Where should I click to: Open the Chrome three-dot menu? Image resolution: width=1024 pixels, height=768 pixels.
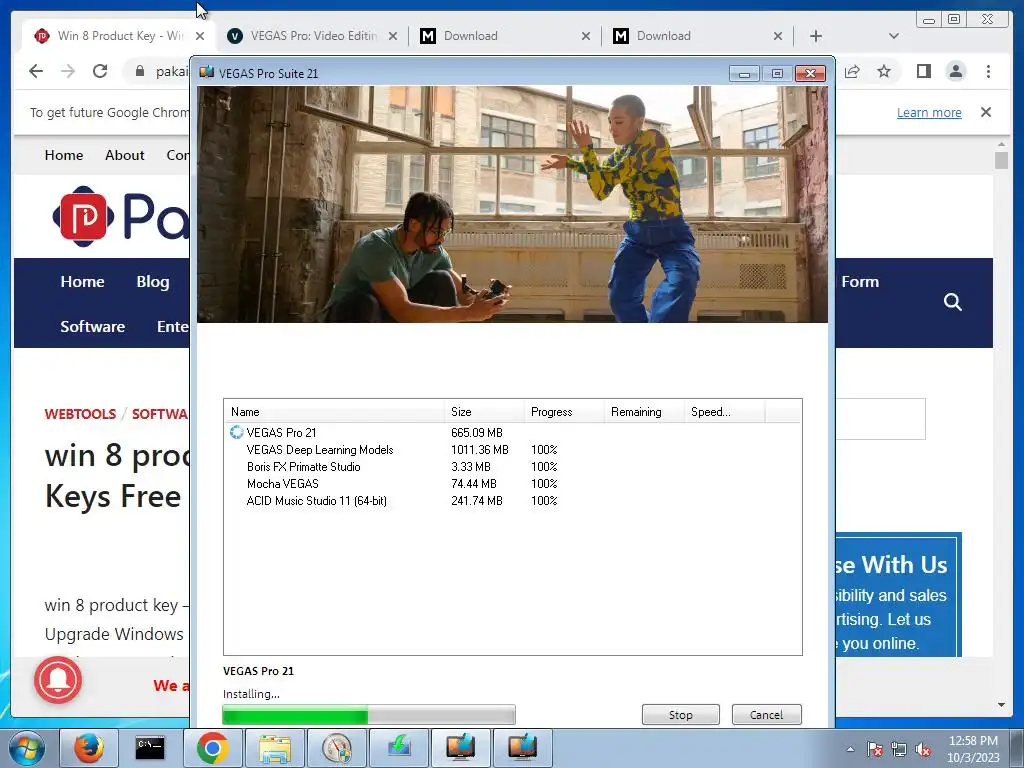[x=988, y=71]
